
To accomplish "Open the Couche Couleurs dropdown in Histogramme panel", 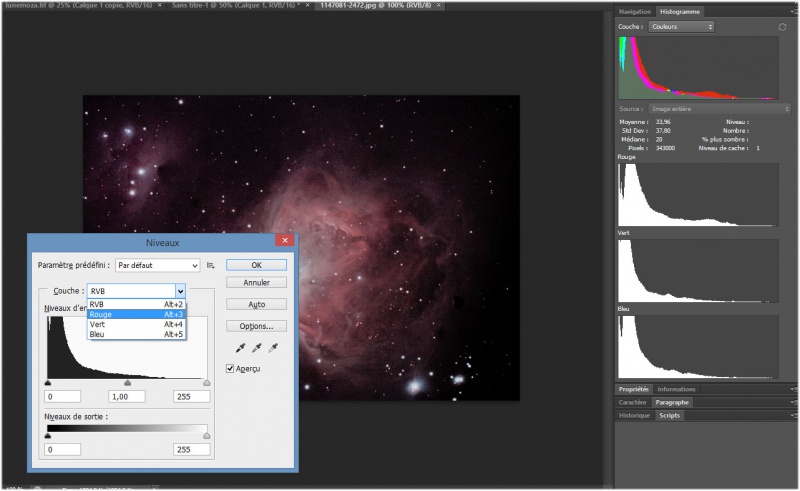I will 681,27.
